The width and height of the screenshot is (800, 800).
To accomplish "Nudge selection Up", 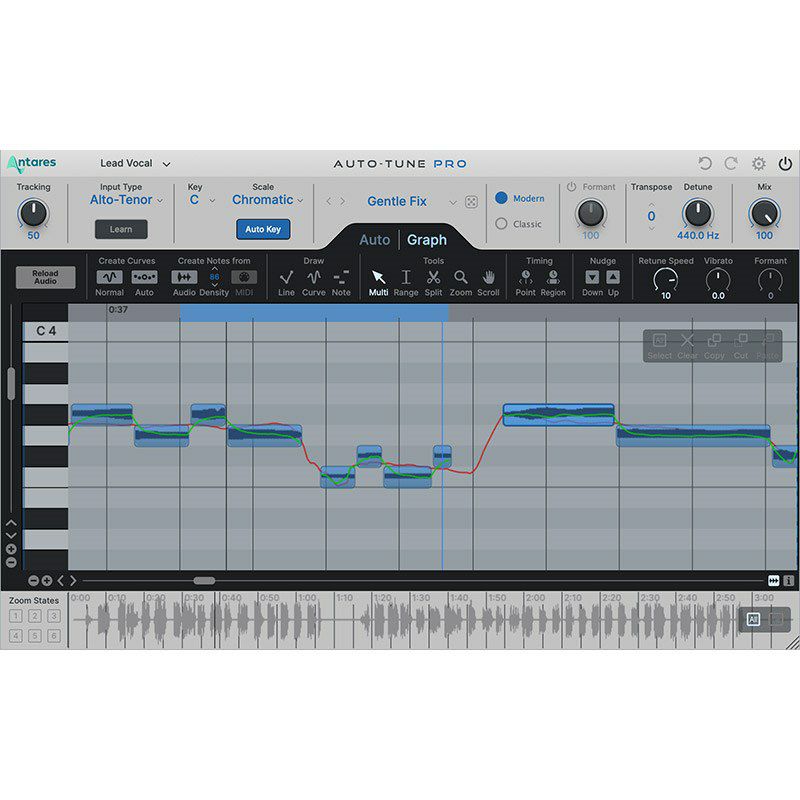I will (x=613, y=277).
